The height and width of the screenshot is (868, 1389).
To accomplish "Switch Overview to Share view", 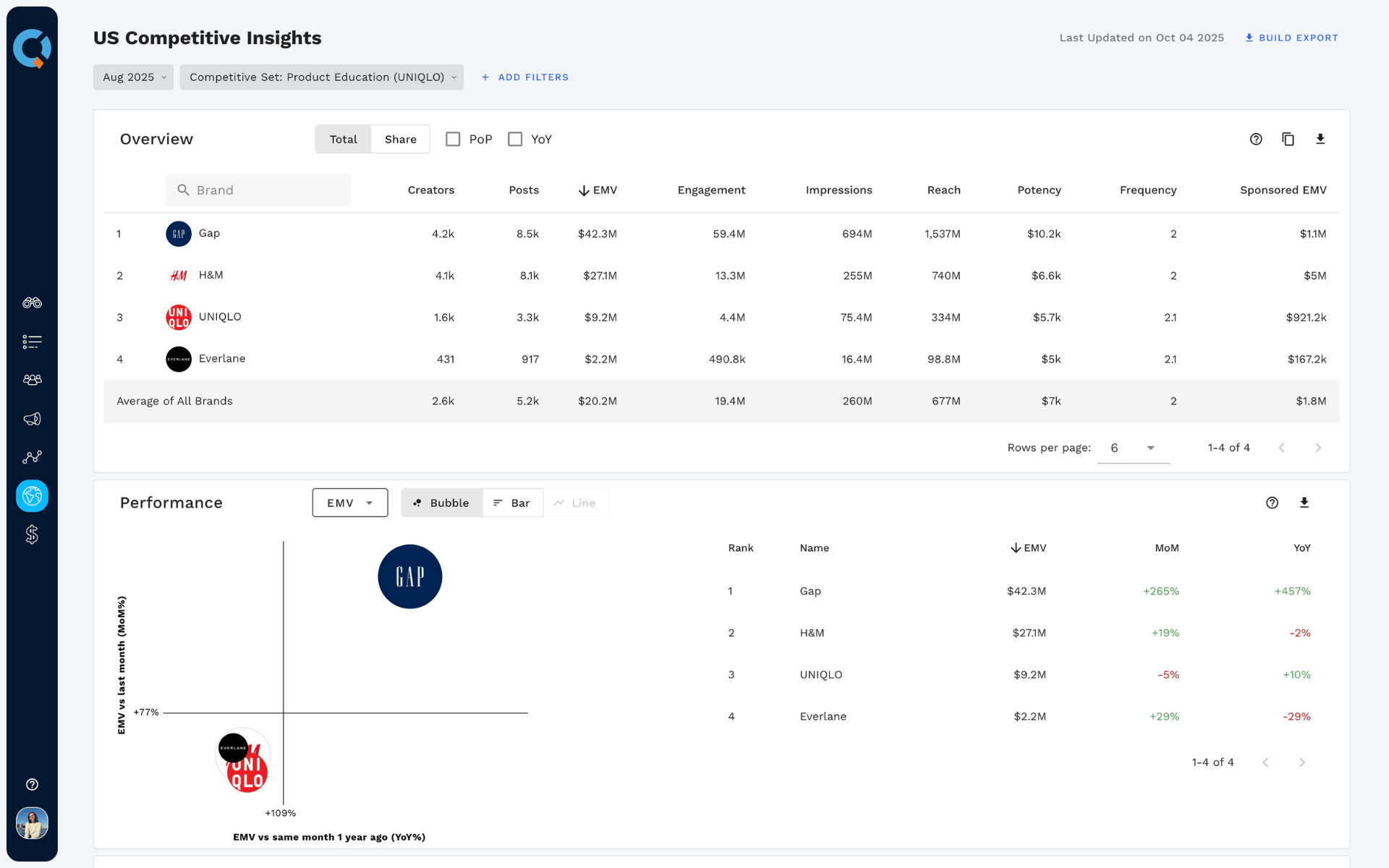I will coord(400,139).
